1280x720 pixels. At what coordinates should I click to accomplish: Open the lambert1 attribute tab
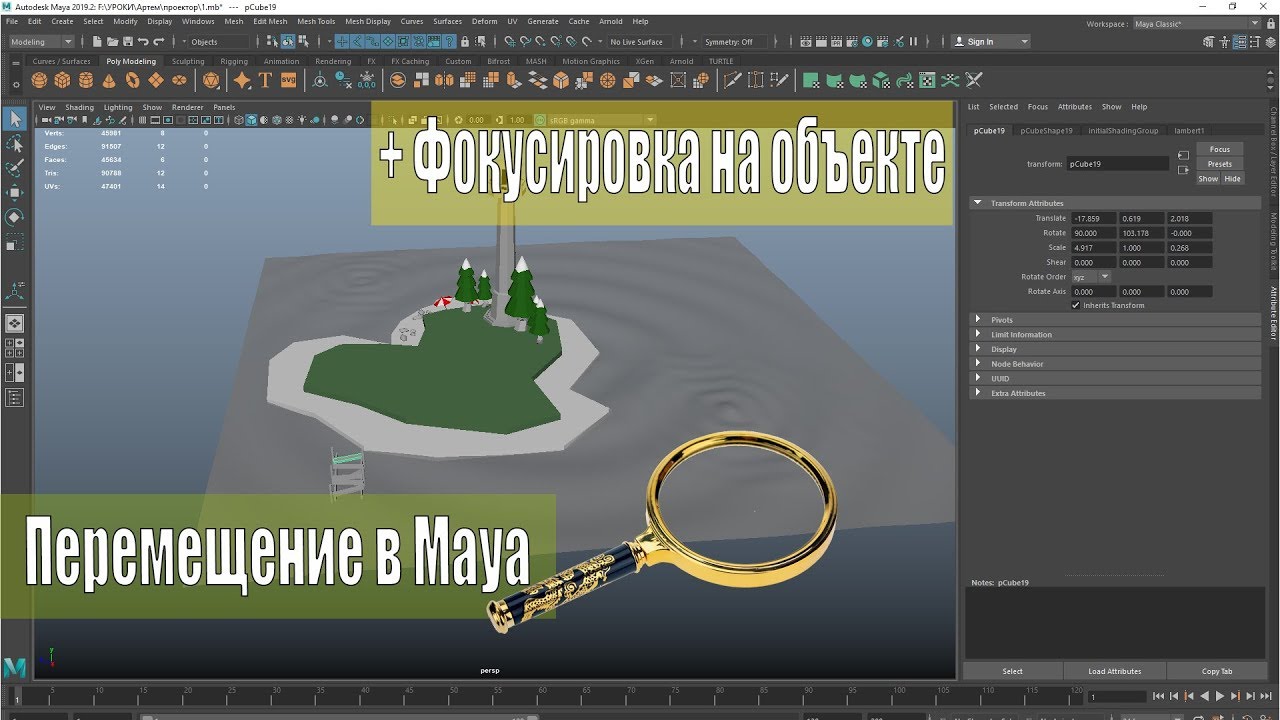click(x=1189, y=130)
